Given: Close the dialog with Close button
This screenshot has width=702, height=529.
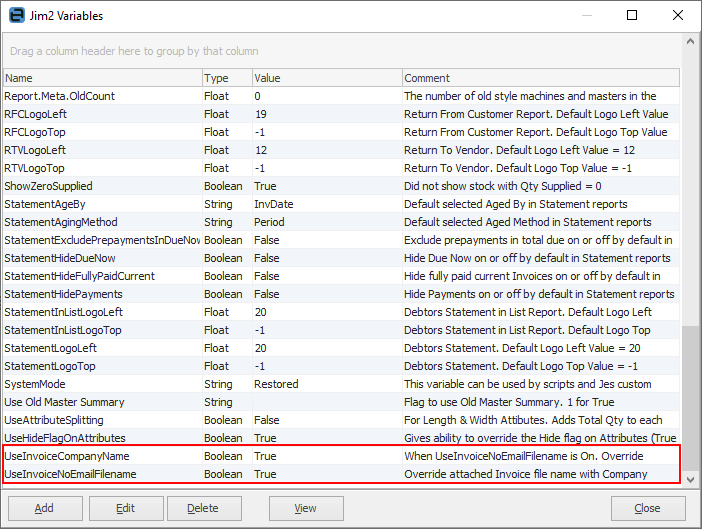Looking at the screenshot, I should click(648, 508).
